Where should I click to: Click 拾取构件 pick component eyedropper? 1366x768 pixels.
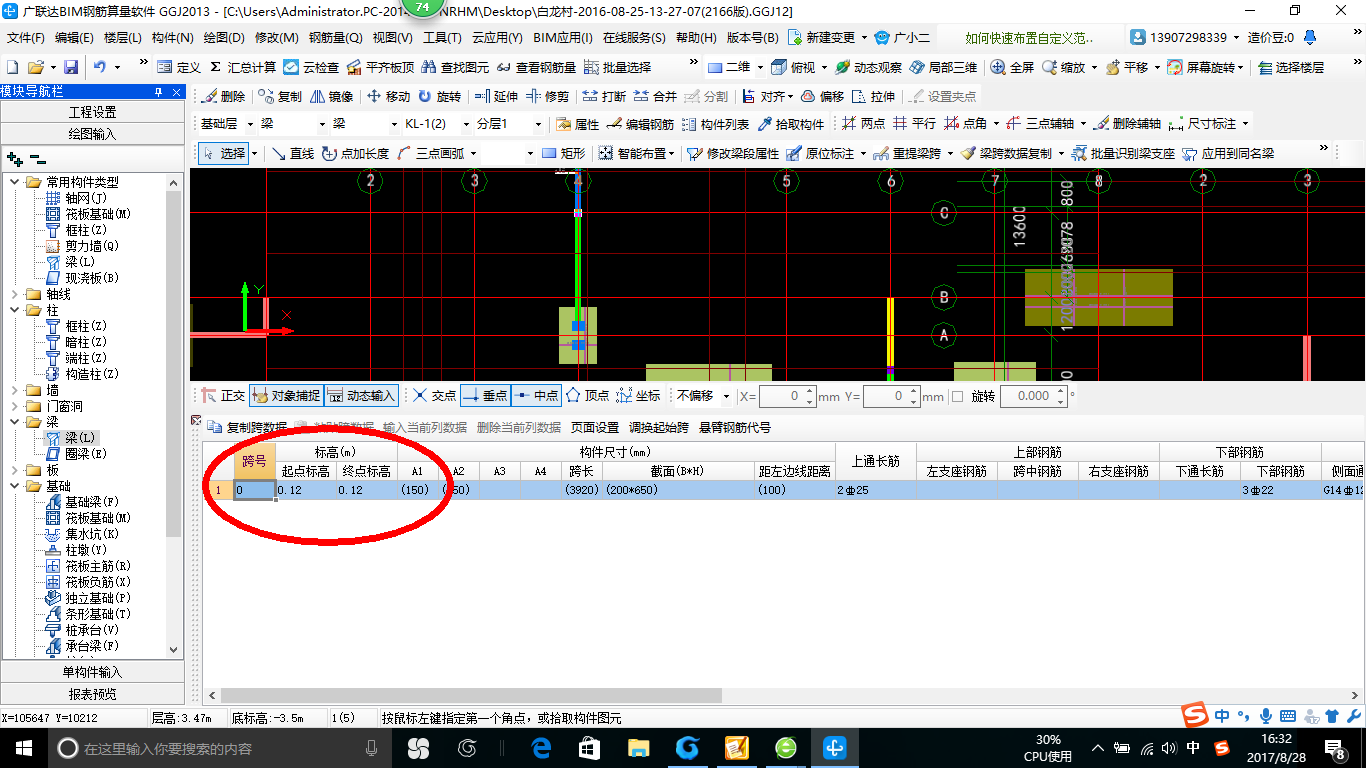coord(791,124)
